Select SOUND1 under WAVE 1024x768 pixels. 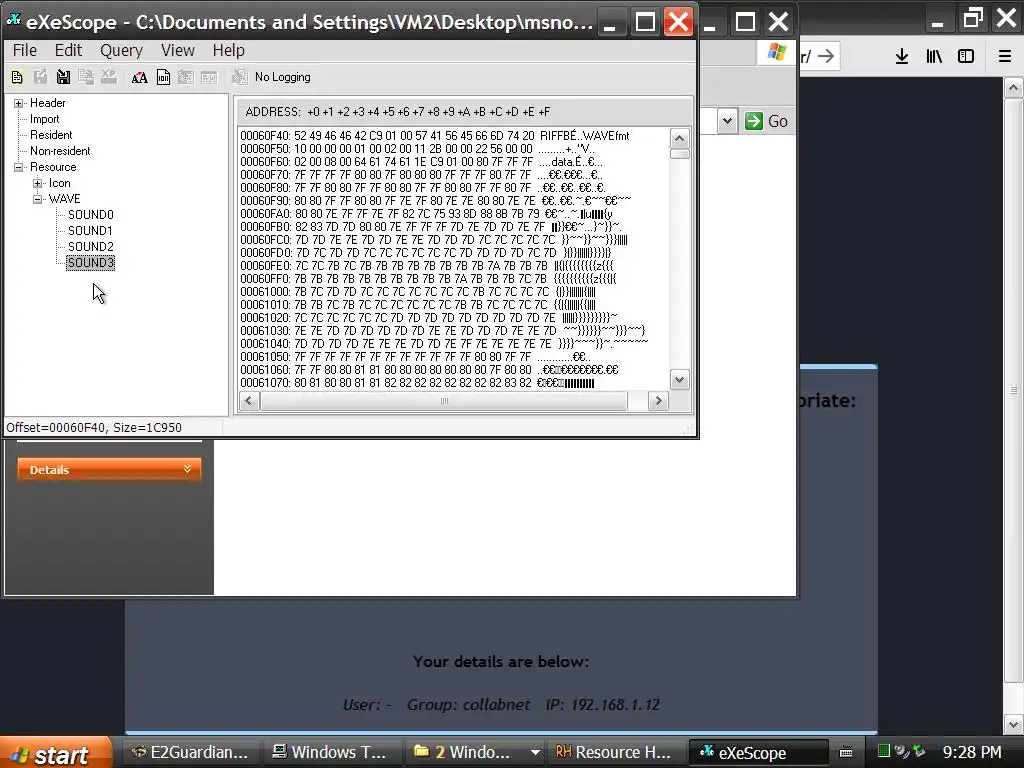click(90, 231)
